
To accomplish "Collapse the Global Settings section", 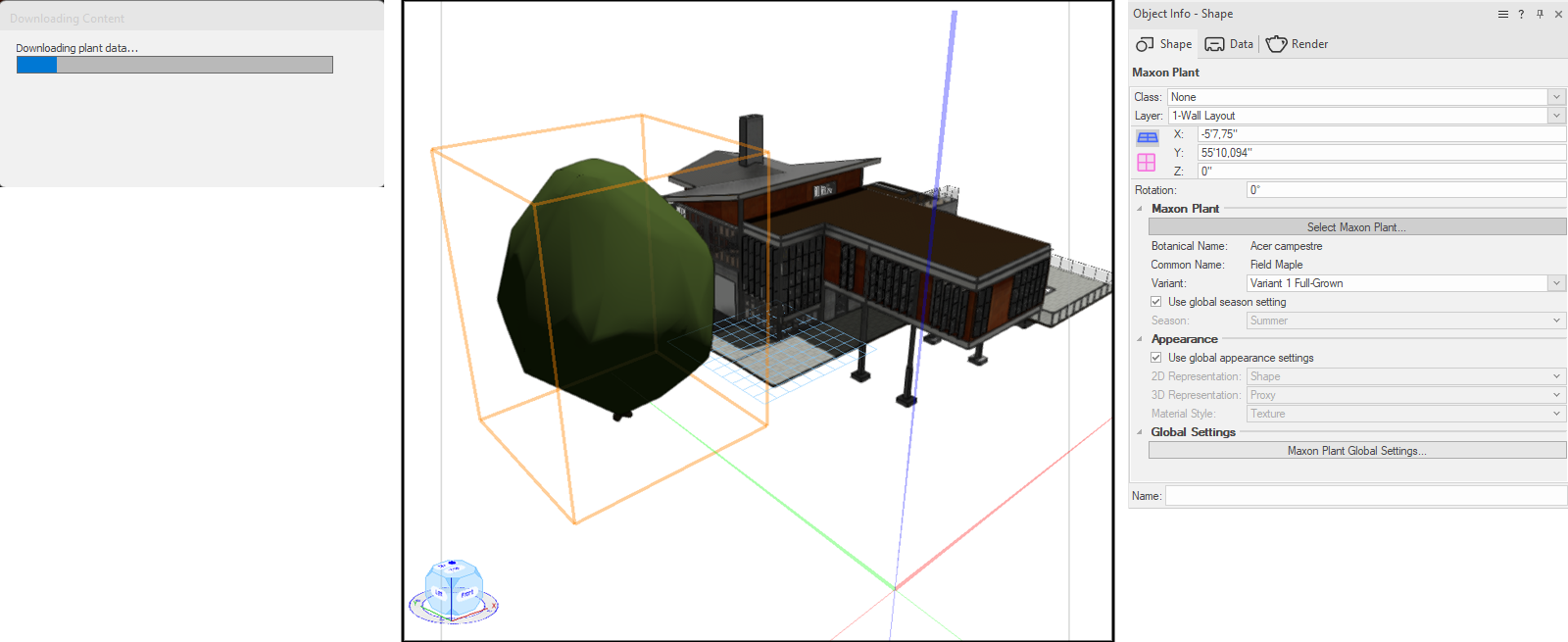I will pos(1140,432).
